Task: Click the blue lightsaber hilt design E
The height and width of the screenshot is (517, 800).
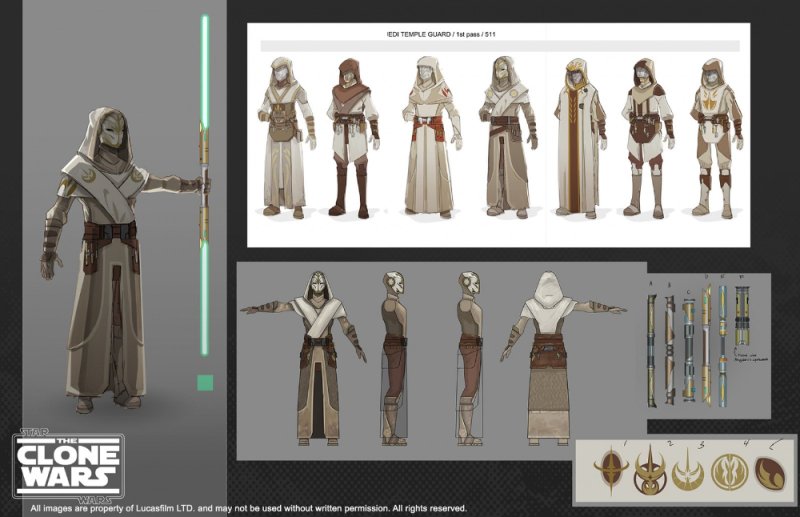Action: (x=722, y=346)
